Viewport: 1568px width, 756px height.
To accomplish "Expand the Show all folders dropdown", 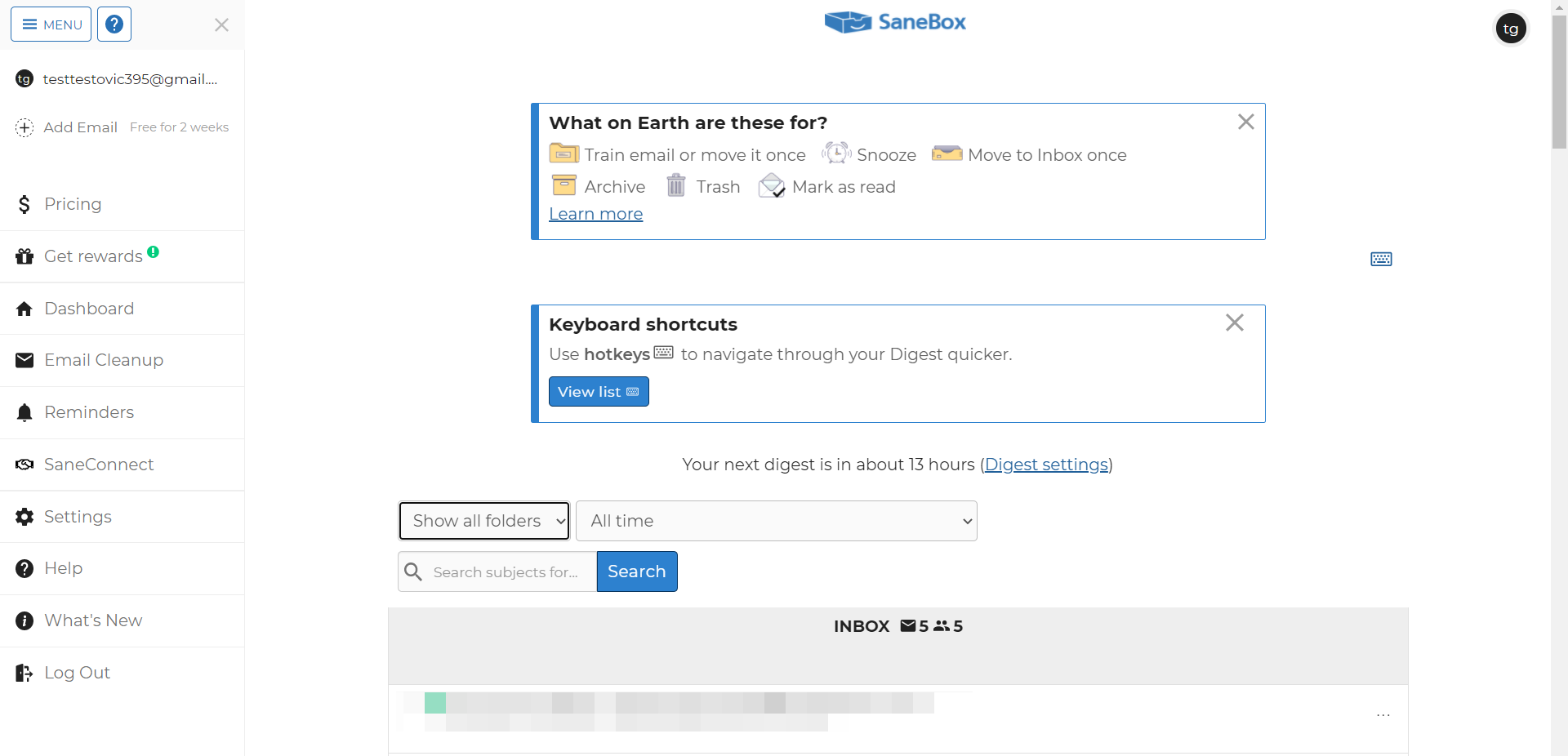I will coord(484,521).
